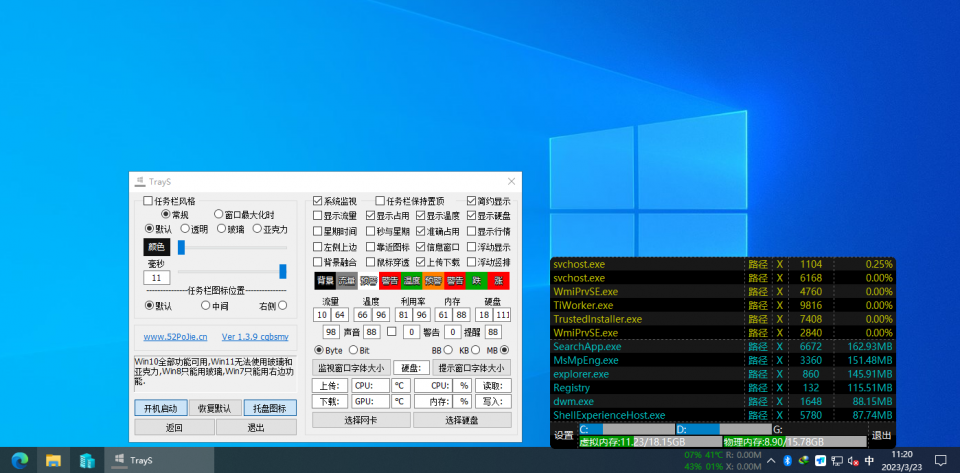The image size is (960, 473).
Task: Show hidden tray icons chevron
Action: pyautogui.click(x=769, y=461)
